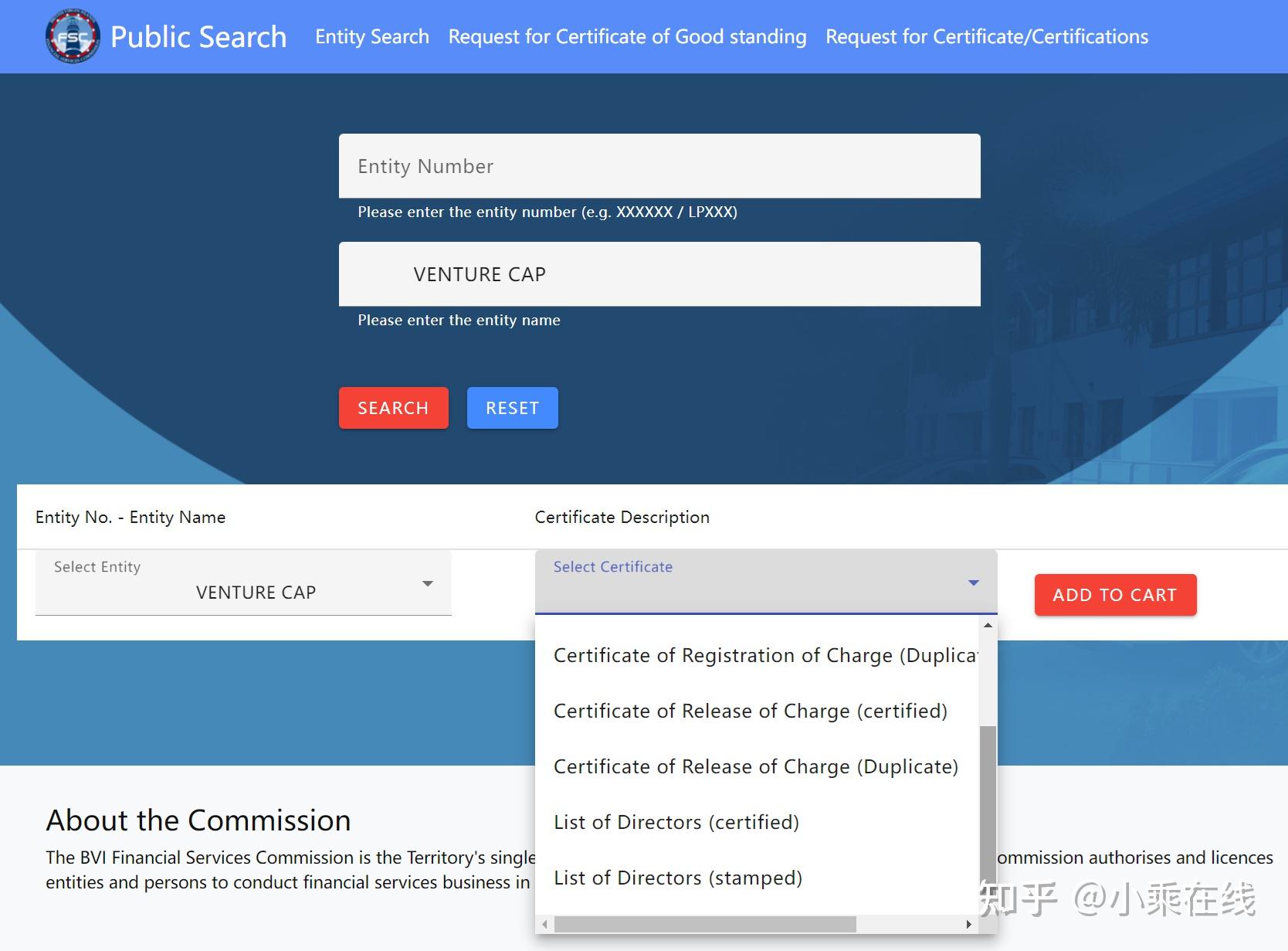Click the FSC logo icon

coord(73,36)
